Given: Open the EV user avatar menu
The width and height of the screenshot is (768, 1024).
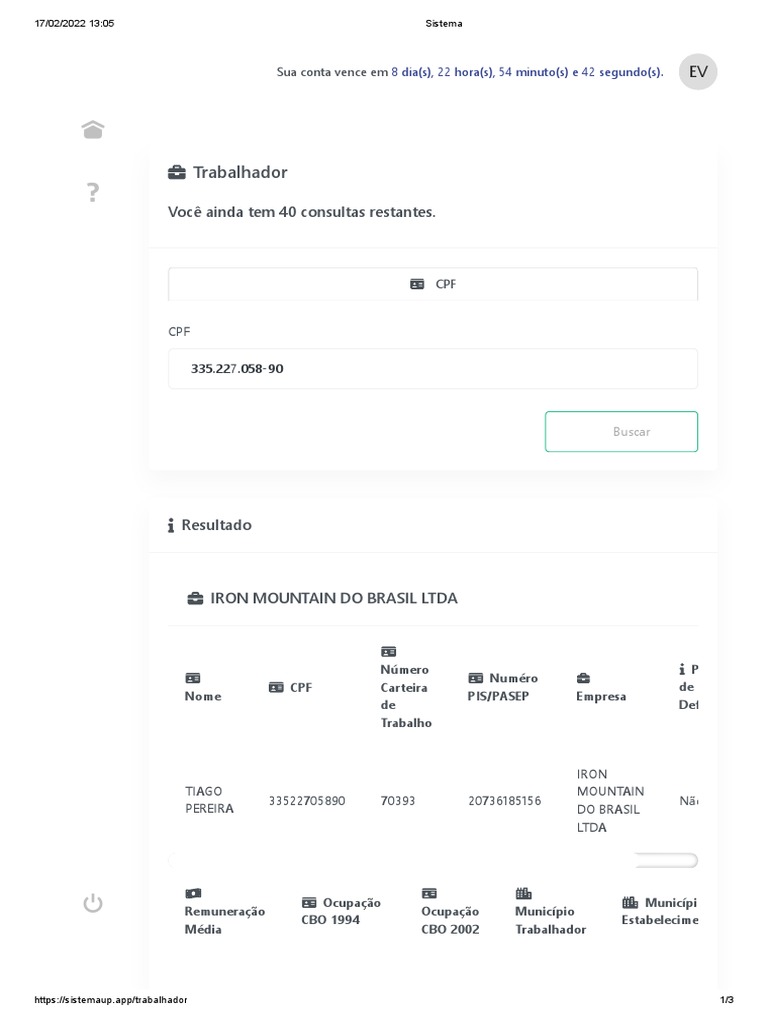Looking at the screenshot, I should [x=698, y=71].
